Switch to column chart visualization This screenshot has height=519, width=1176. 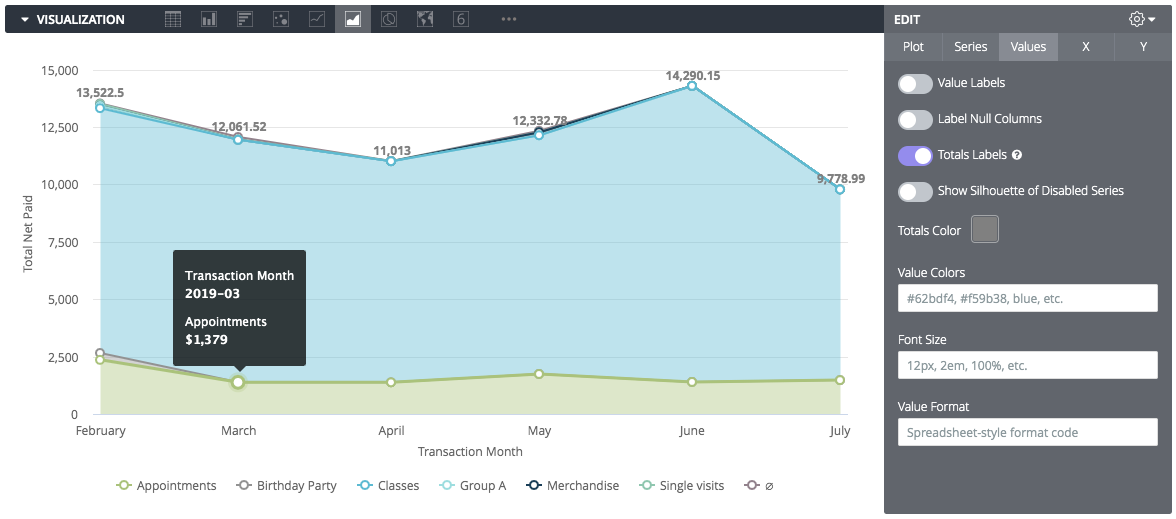209,19
